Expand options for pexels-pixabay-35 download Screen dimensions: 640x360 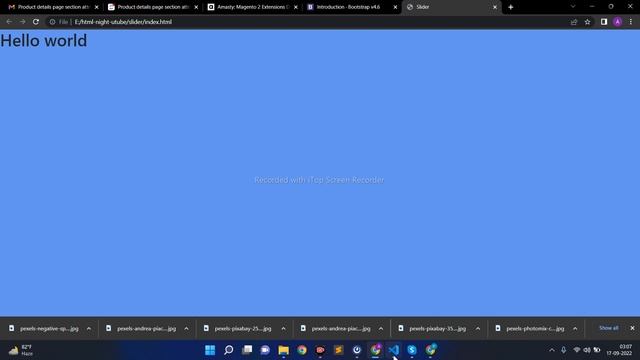click(478, 329)
